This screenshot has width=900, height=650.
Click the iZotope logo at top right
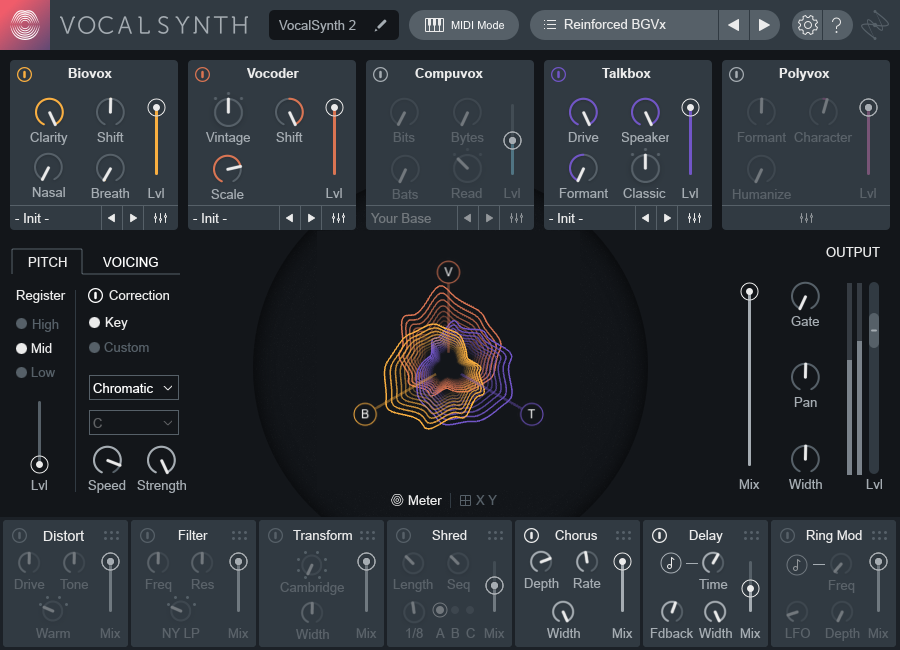coord(875,25)
